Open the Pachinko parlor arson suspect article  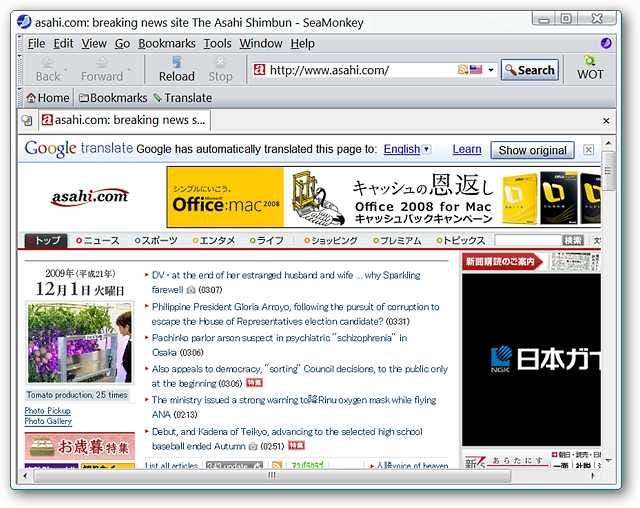point(279,345)
